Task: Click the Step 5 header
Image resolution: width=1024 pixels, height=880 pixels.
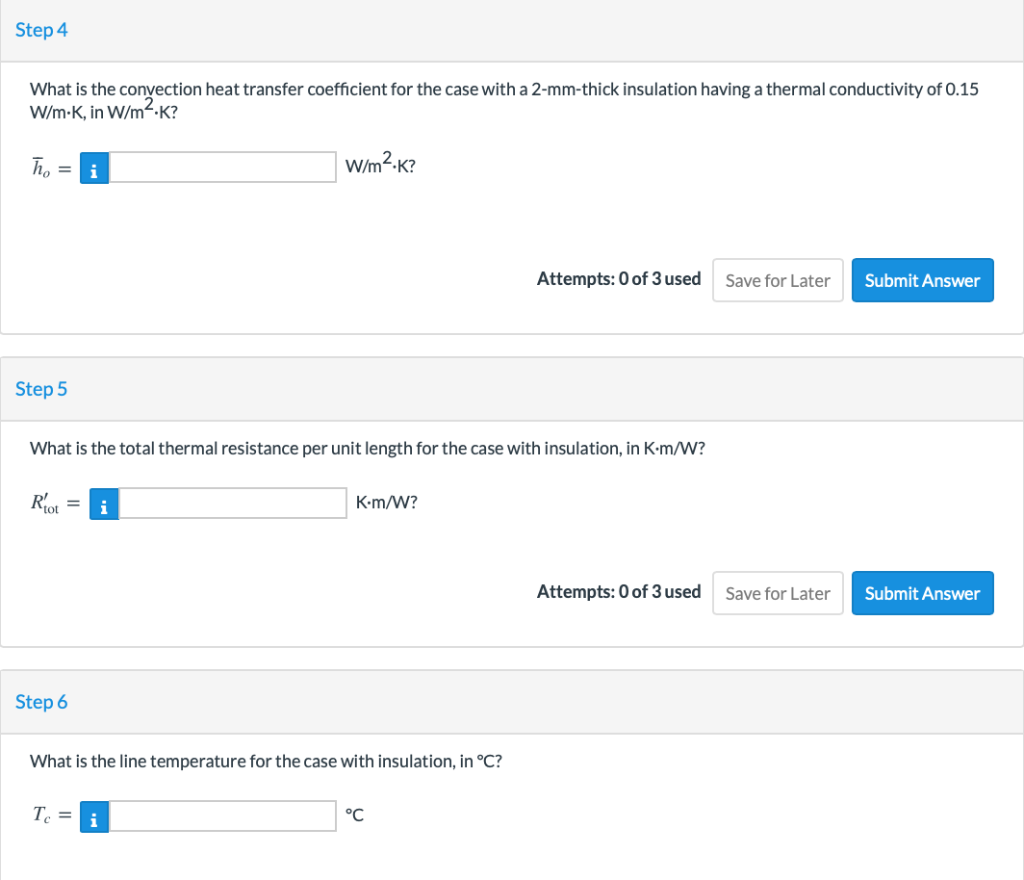Action: click(x=42, y=389)
